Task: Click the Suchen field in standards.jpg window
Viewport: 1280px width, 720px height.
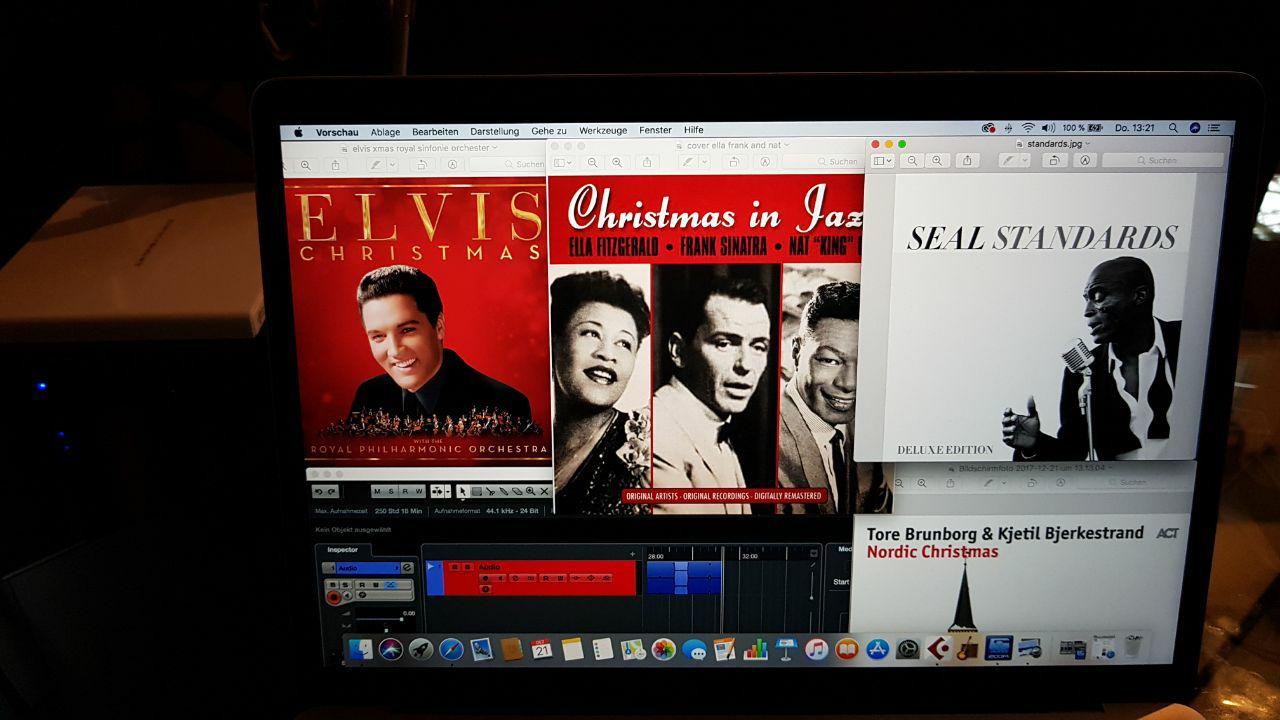Action: pos(1163,160)
